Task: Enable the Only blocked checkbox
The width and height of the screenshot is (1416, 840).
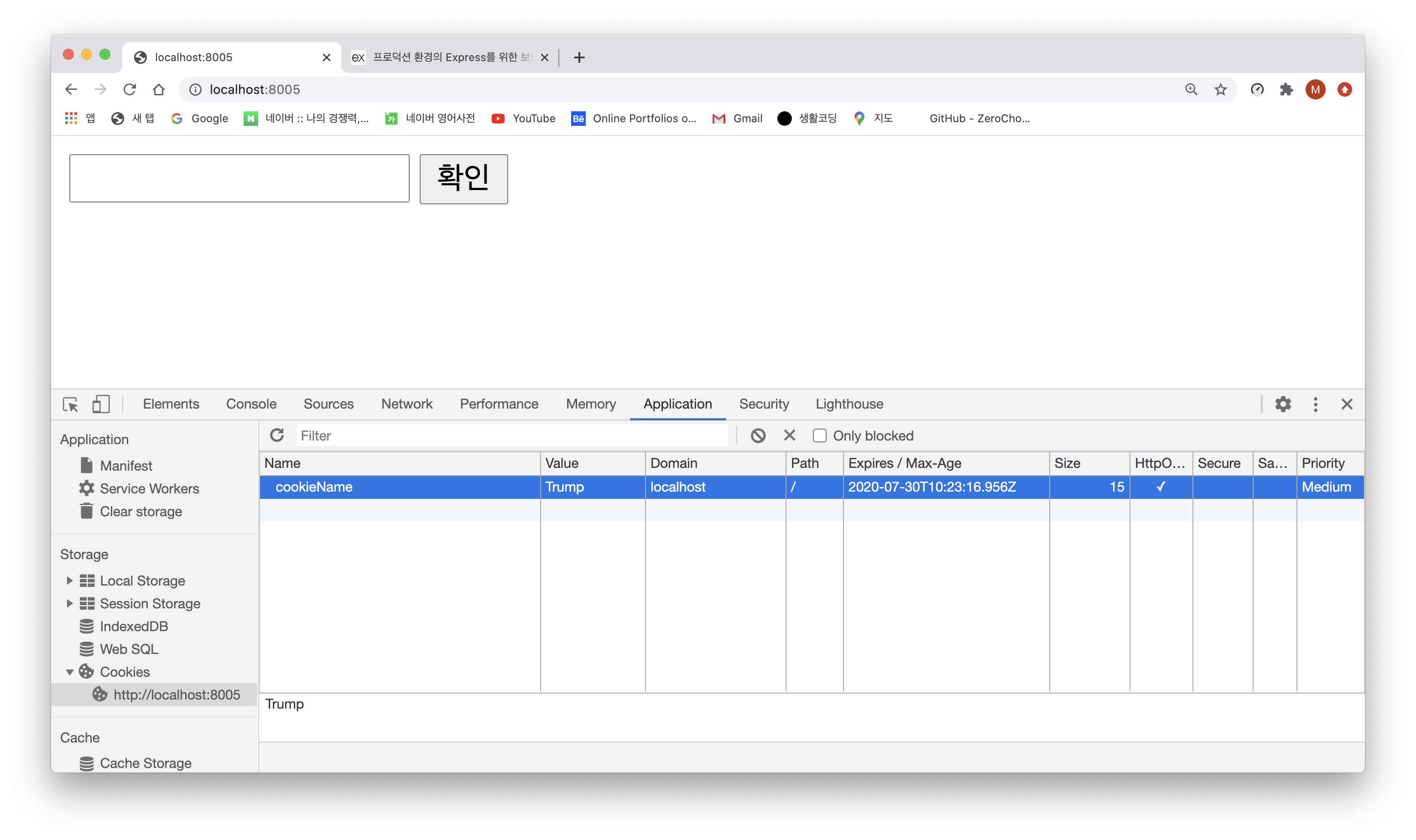Action: [x=819, y=436]
